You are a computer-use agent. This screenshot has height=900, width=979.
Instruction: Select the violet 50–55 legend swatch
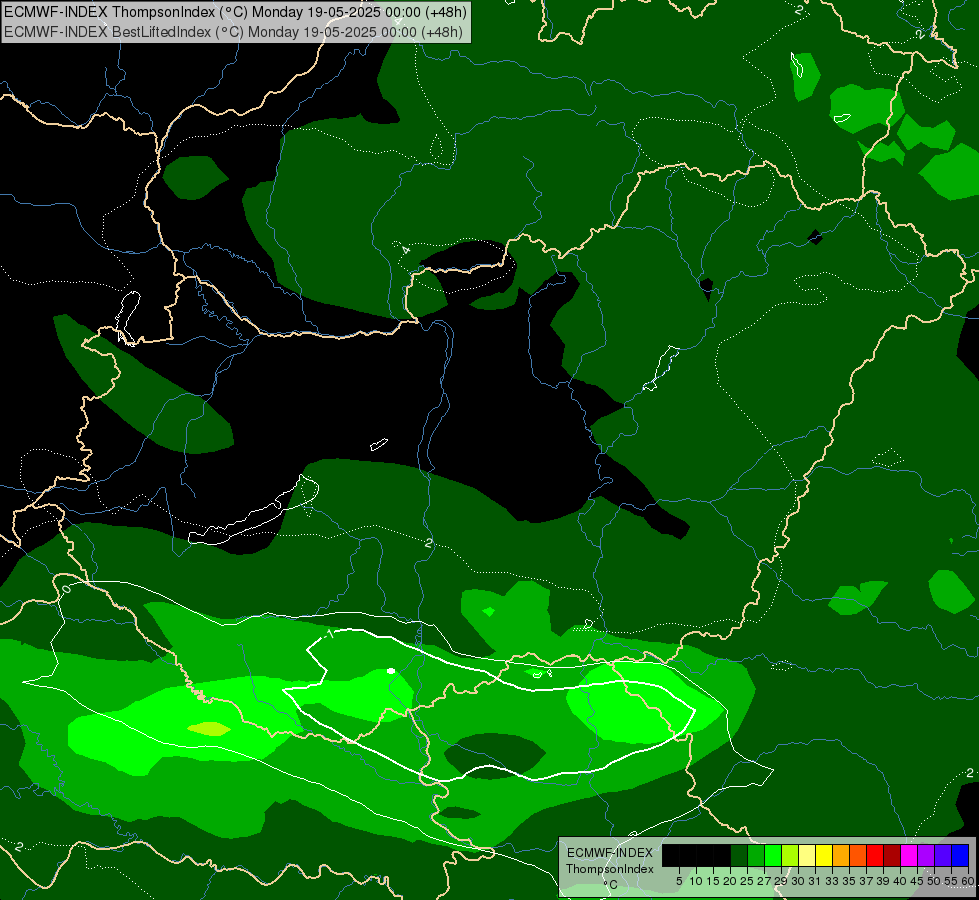tap(942, 855)
